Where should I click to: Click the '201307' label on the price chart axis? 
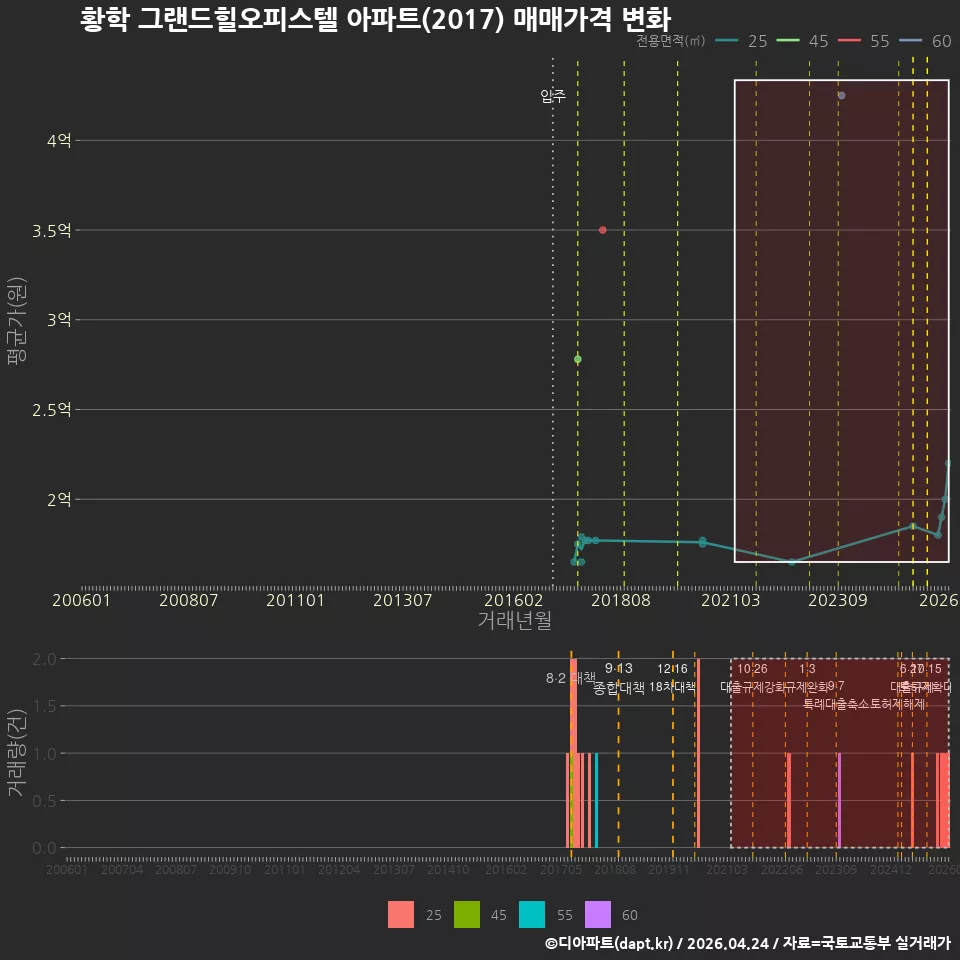[403, 600]
